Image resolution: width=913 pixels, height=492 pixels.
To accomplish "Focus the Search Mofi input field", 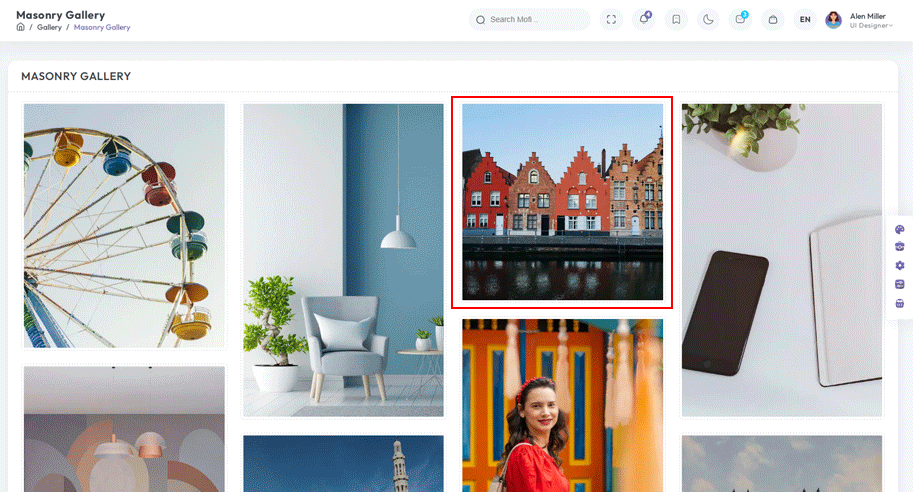I will (x=529, y=19).
